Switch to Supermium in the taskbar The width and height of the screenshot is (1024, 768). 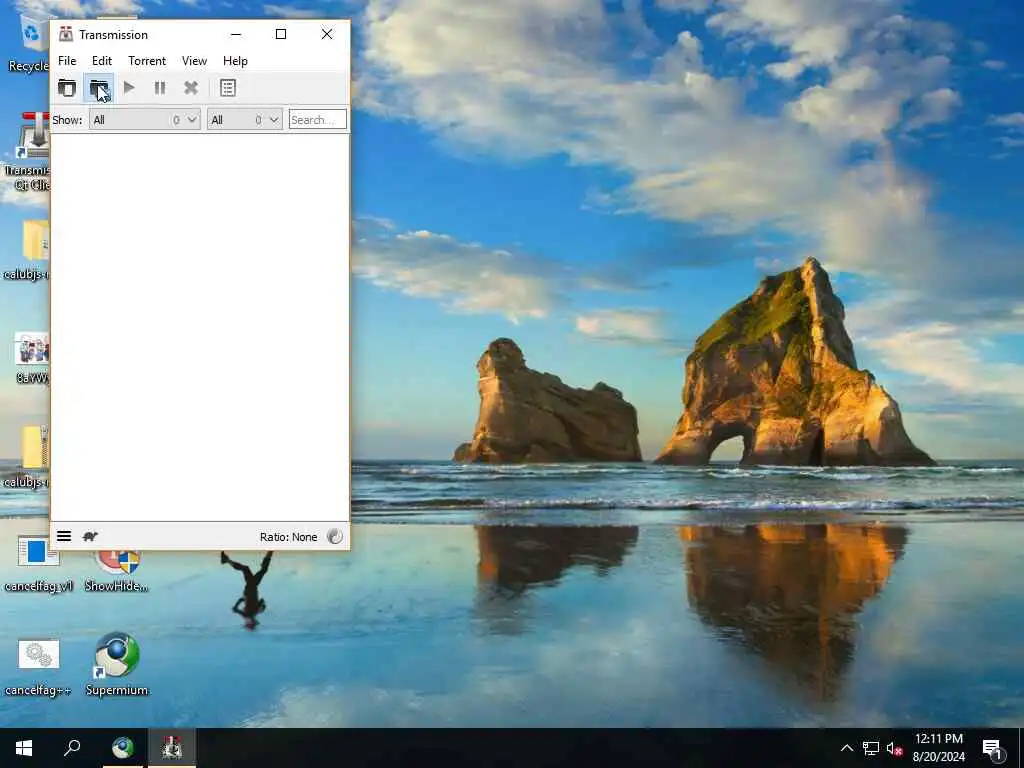click(123, 748)
